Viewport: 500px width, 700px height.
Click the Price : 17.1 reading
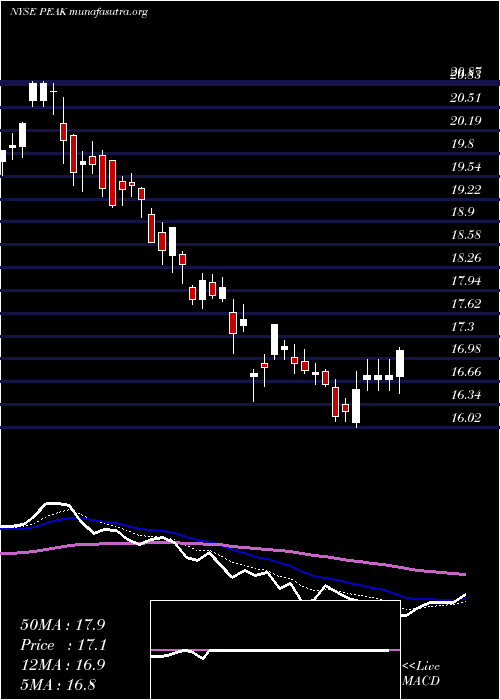point(62,645)
